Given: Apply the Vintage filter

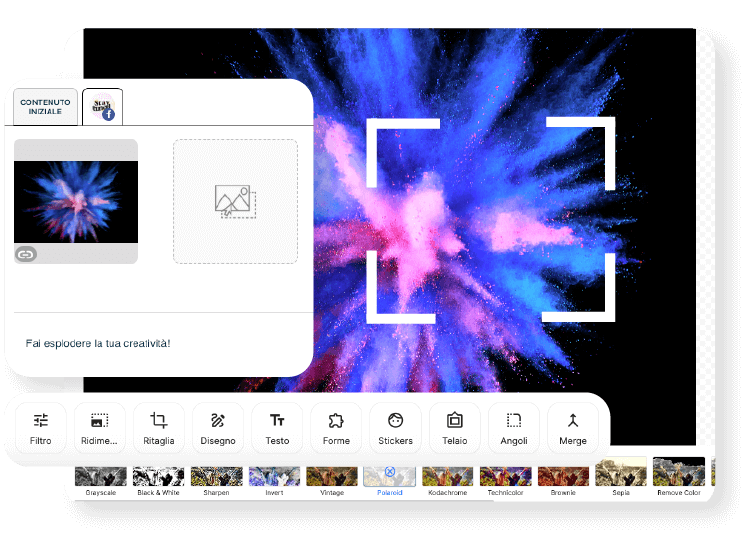Looking at the screenshot, I should pyautogui.click(x=332, y=481).
